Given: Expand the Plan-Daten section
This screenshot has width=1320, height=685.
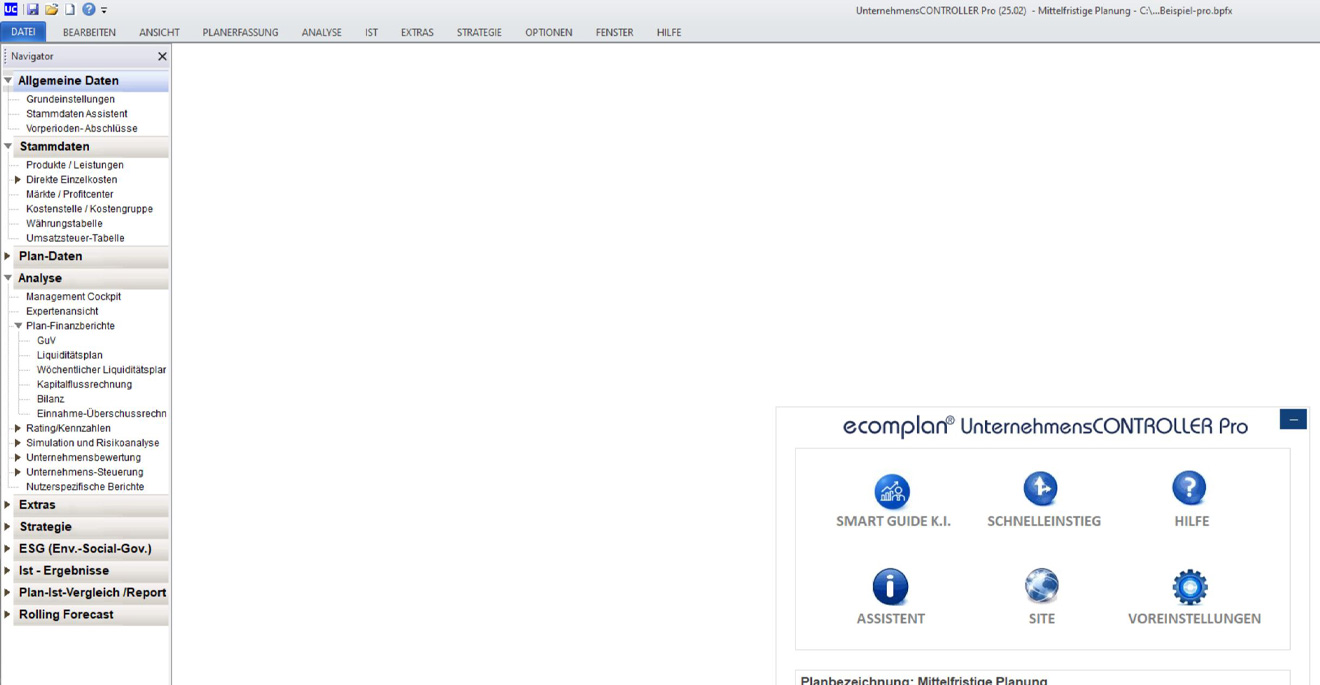Looking at the screenshot, I should coord(8,256).
